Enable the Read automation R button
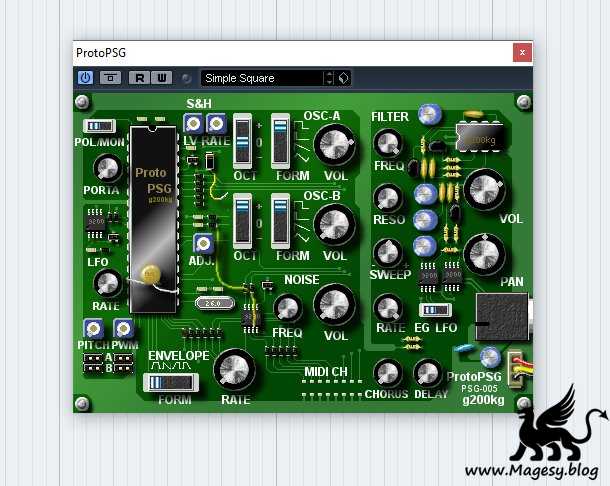 pos(139,78)
